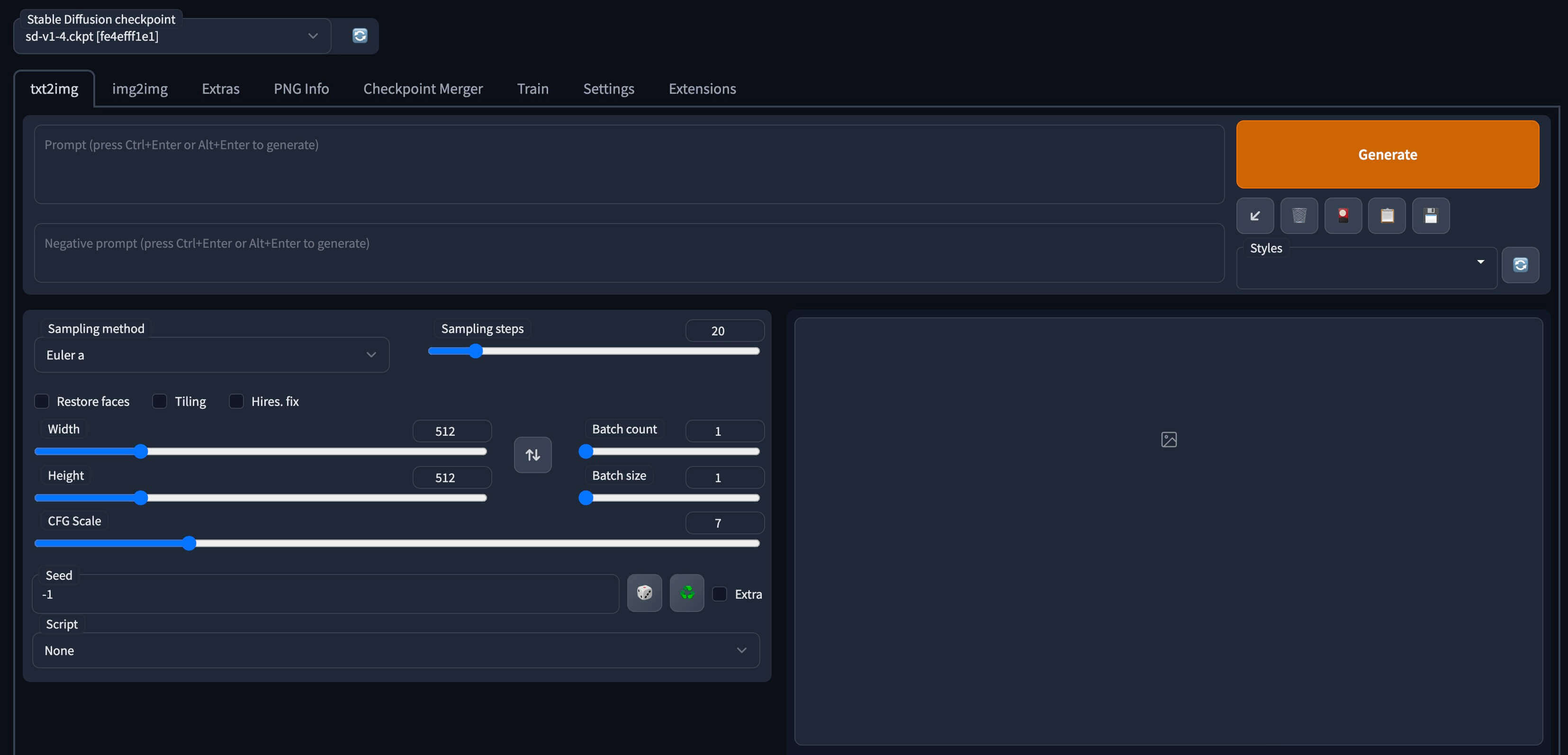
Task: Open the Stable Diffusion checkpoint dropdown
Action: (171, 36)
